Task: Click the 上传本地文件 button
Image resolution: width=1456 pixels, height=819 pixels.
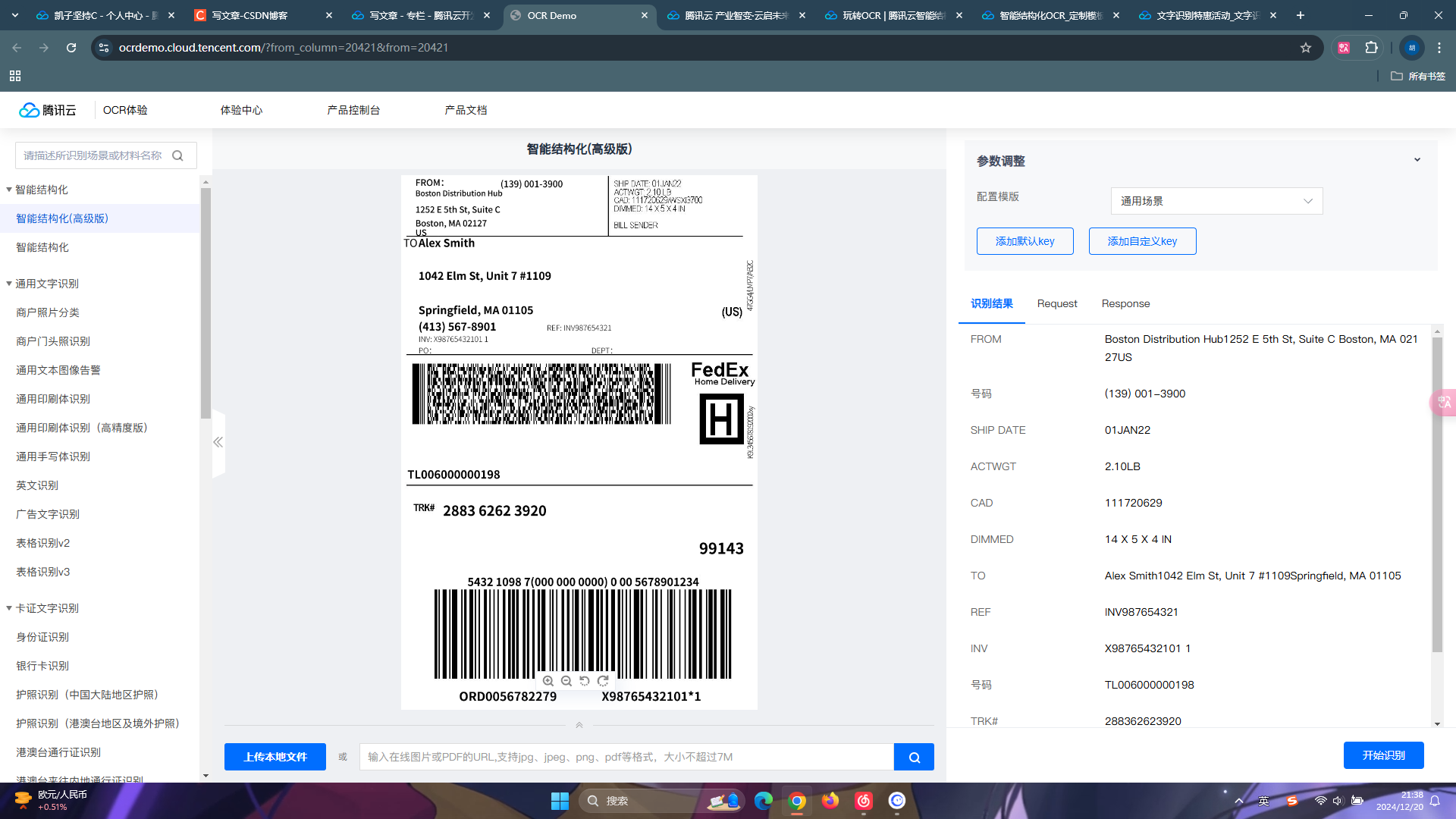Action: (275, 757)
